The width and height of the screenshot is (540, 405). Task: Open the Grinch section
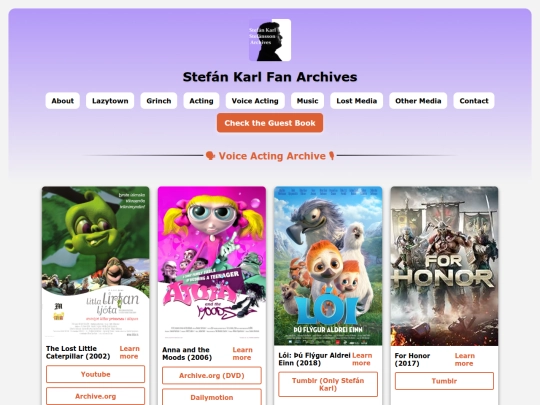coord(159,101)
